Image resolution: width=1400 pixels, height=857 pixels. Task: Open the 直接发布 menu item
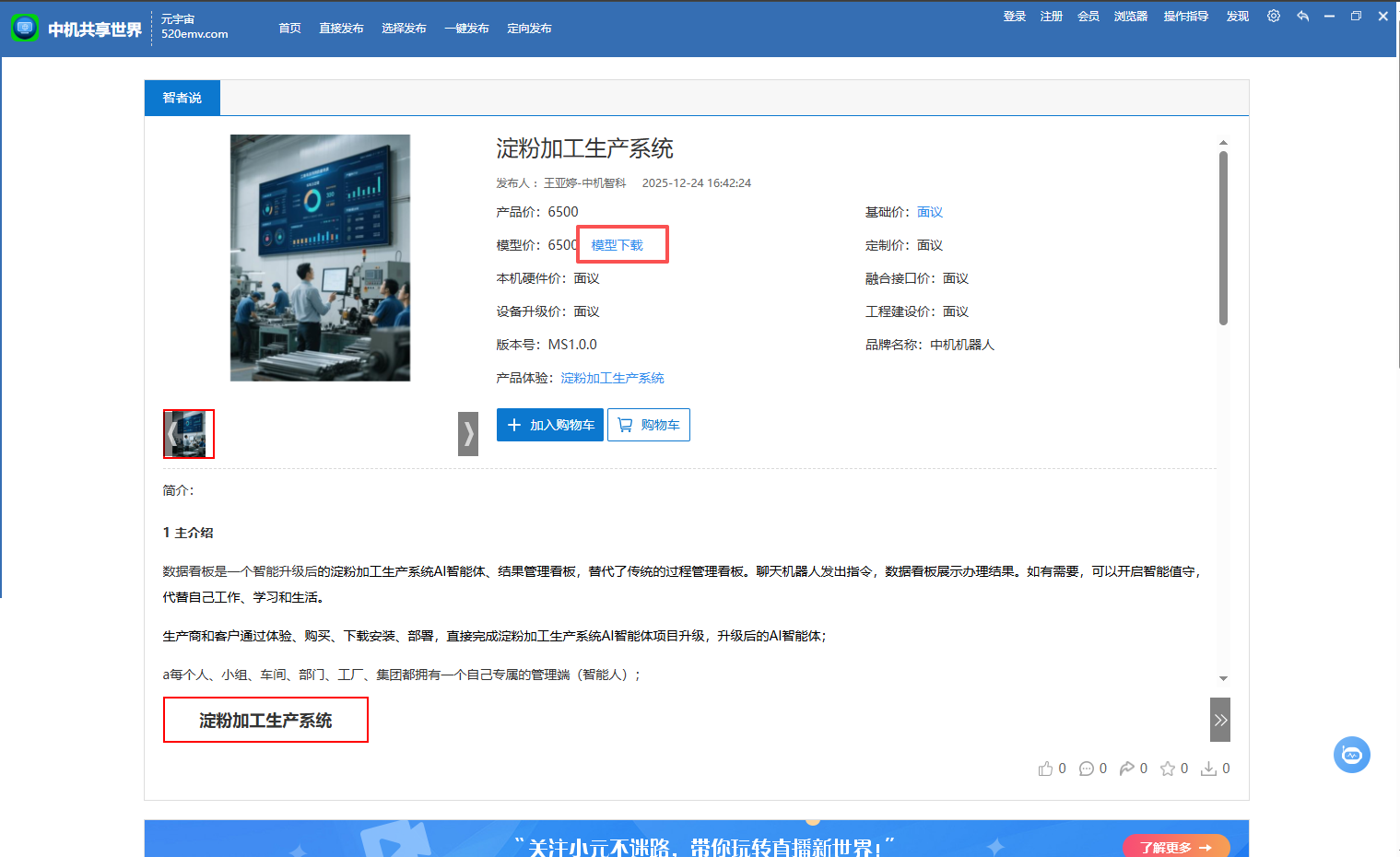[341, 29]
